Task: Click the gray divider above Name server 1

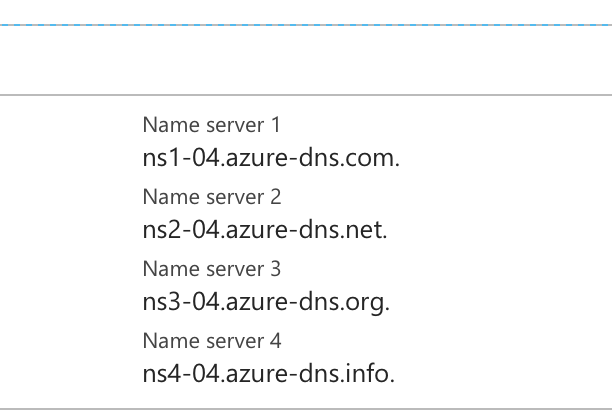Action: click(306, 94)
